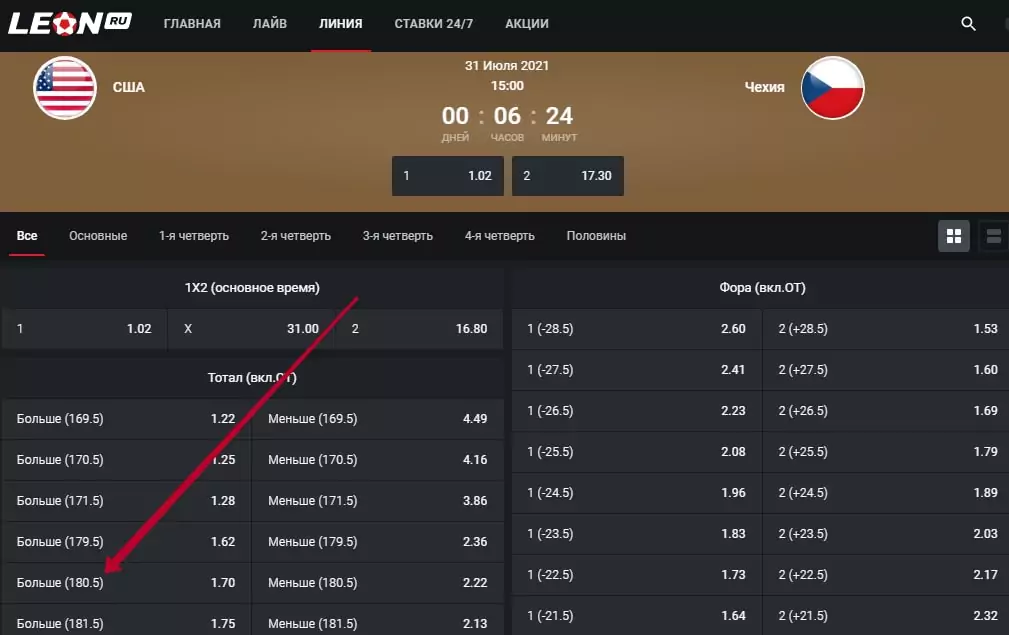The width and height of the screenshot is (1009, 635).
Task: Bet on Czechia win at 17.30 in header
Action: (568, 176)
